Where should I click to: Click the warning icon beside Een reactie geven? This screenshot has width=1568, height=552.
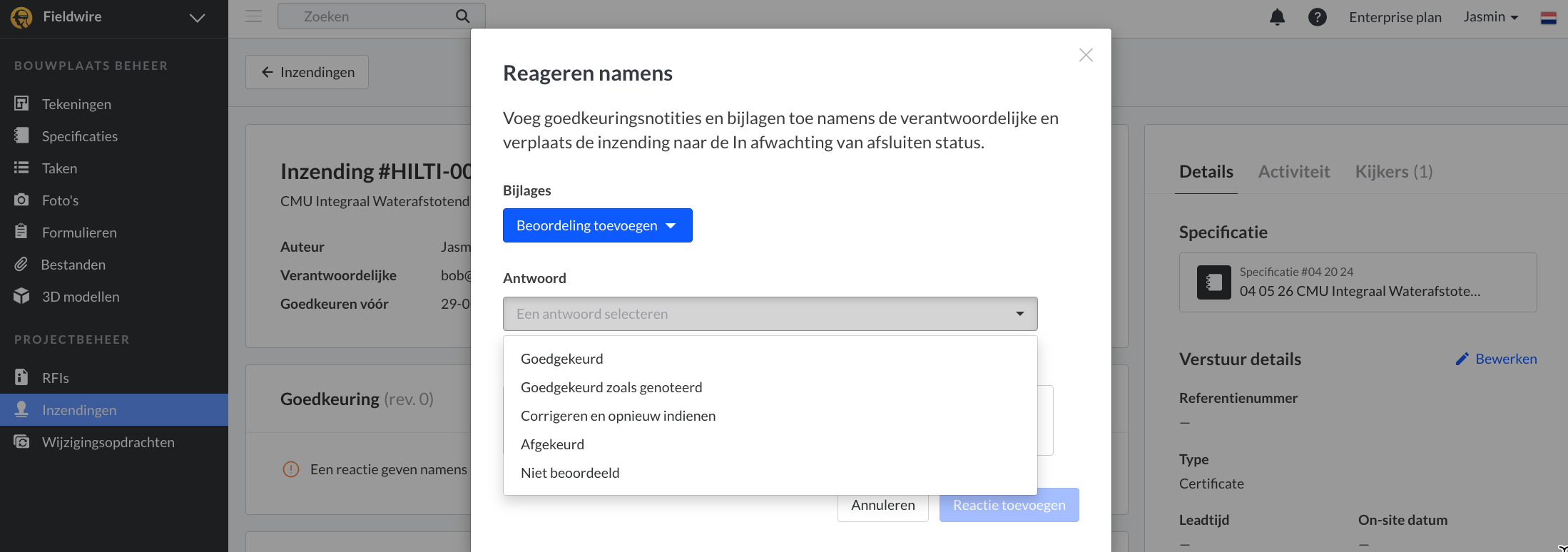[291, 469]
